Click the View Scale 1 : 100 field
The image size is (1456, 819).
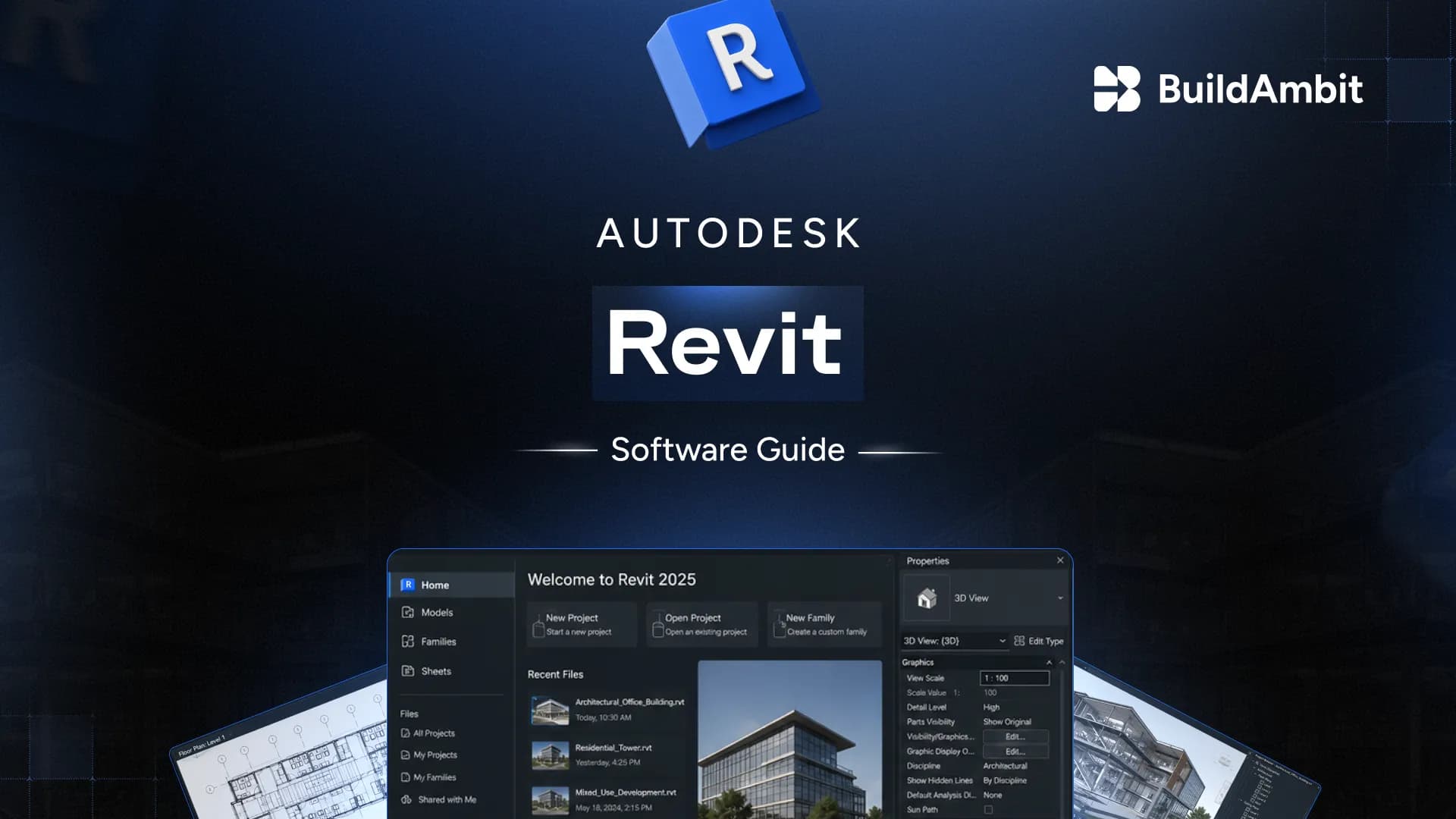[1015, 678]
